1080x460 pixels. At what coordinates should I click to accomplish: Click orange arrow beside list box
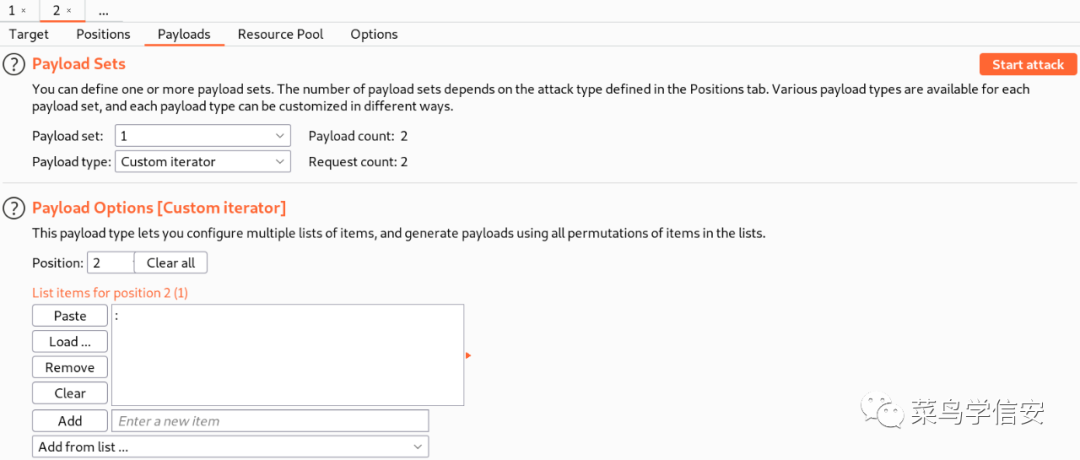[x=468, y=355]
